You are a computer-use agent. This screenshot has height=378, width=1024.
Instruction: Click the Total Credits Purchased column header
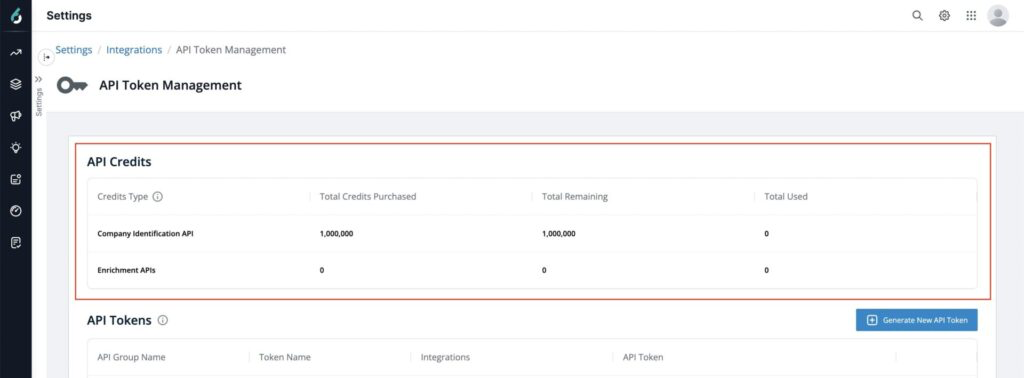(x=368, y=197)
